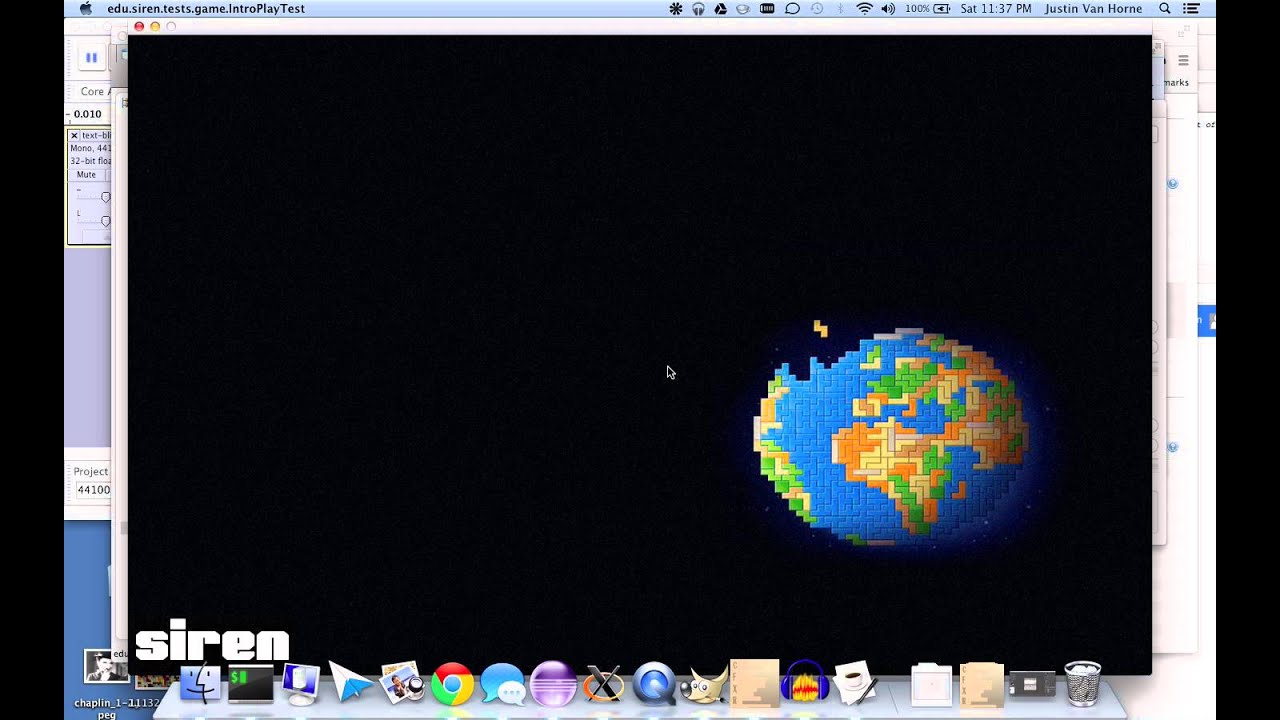Open the Trash in the dock

pyautogui.click(x=1083, y=684)
